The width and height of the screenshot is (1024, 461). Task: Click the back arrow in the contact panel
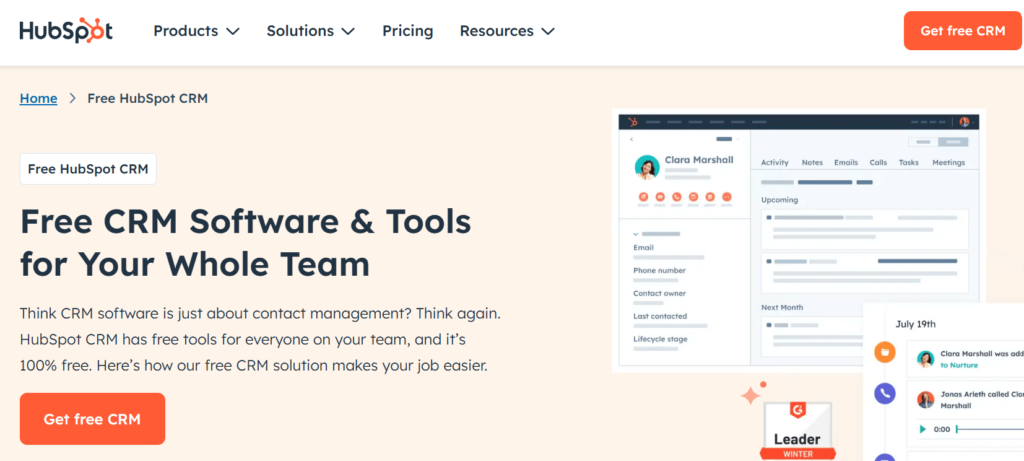click(x=632, y=139)
